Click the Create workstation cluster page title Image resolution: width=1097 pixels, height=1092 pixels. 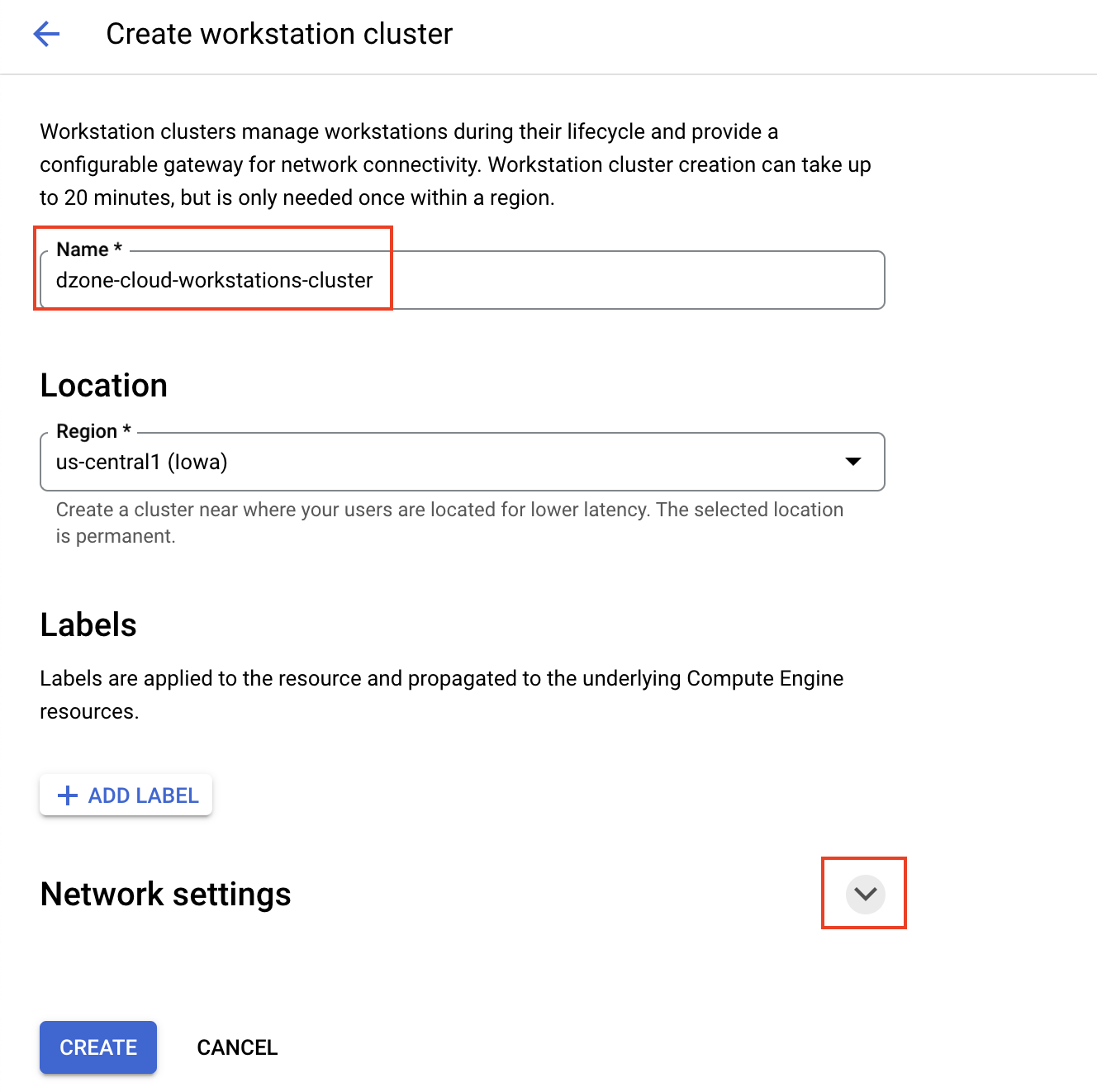pos(279,34)
